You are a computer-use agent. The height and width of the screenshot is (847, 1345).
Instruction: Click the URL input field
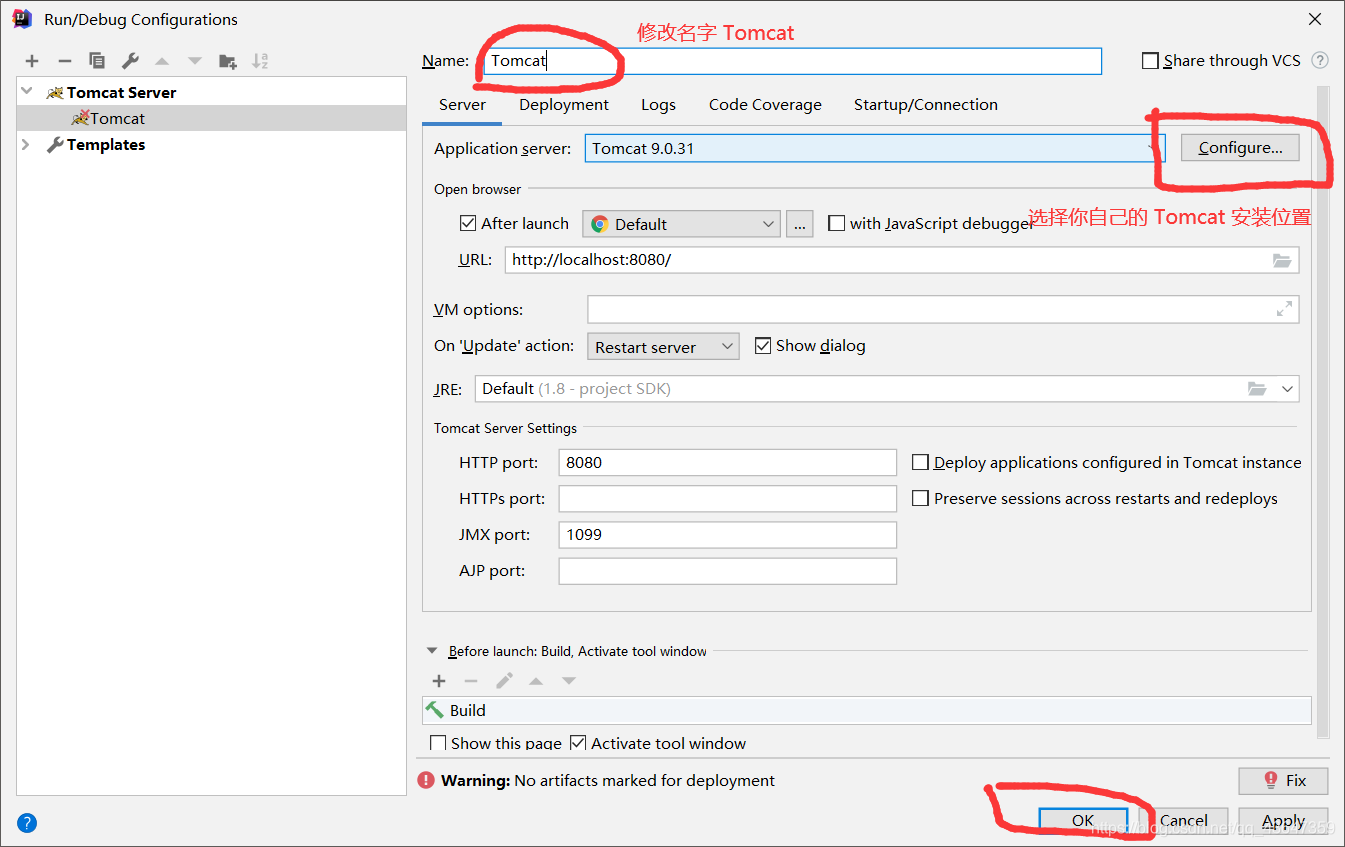click(902, 260)
